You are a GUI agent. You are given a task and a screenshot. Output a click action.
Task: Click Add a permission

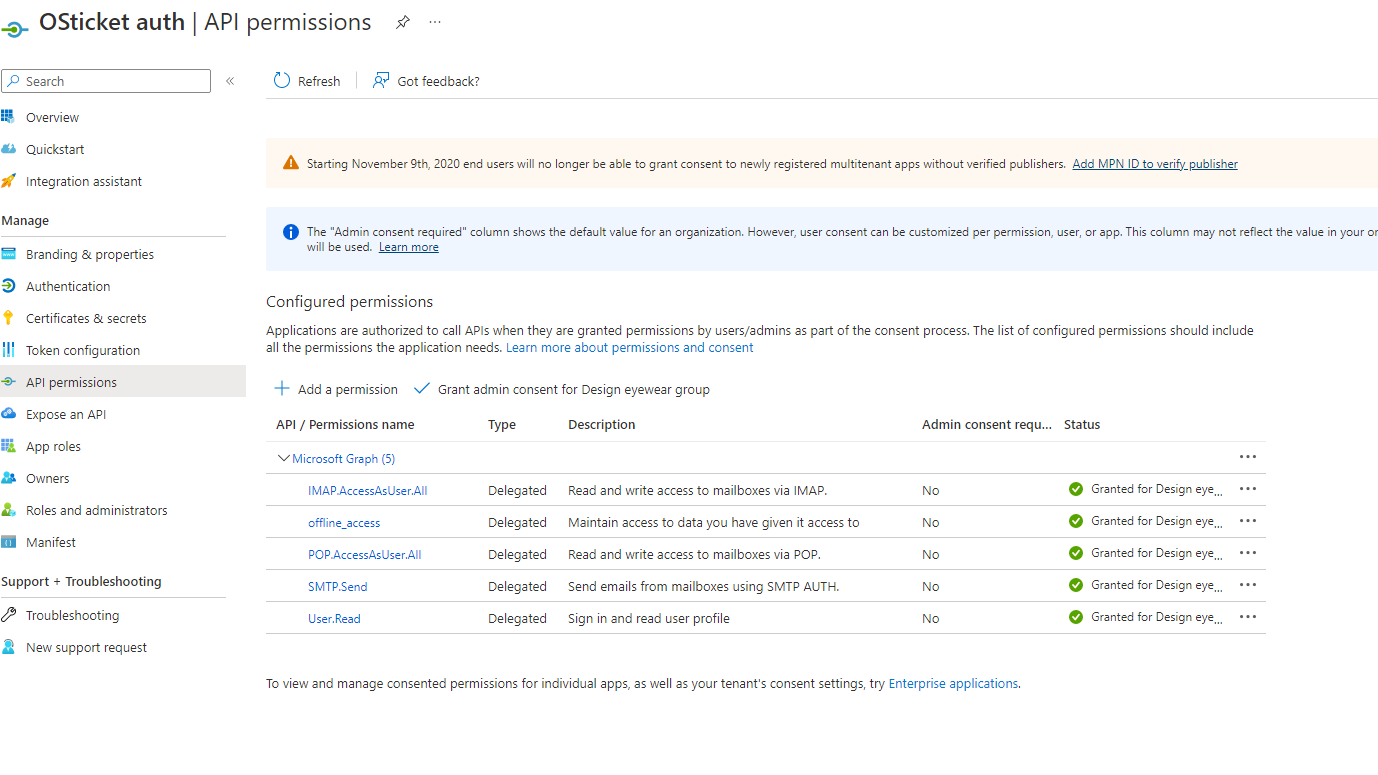click(x=336, y=389)
